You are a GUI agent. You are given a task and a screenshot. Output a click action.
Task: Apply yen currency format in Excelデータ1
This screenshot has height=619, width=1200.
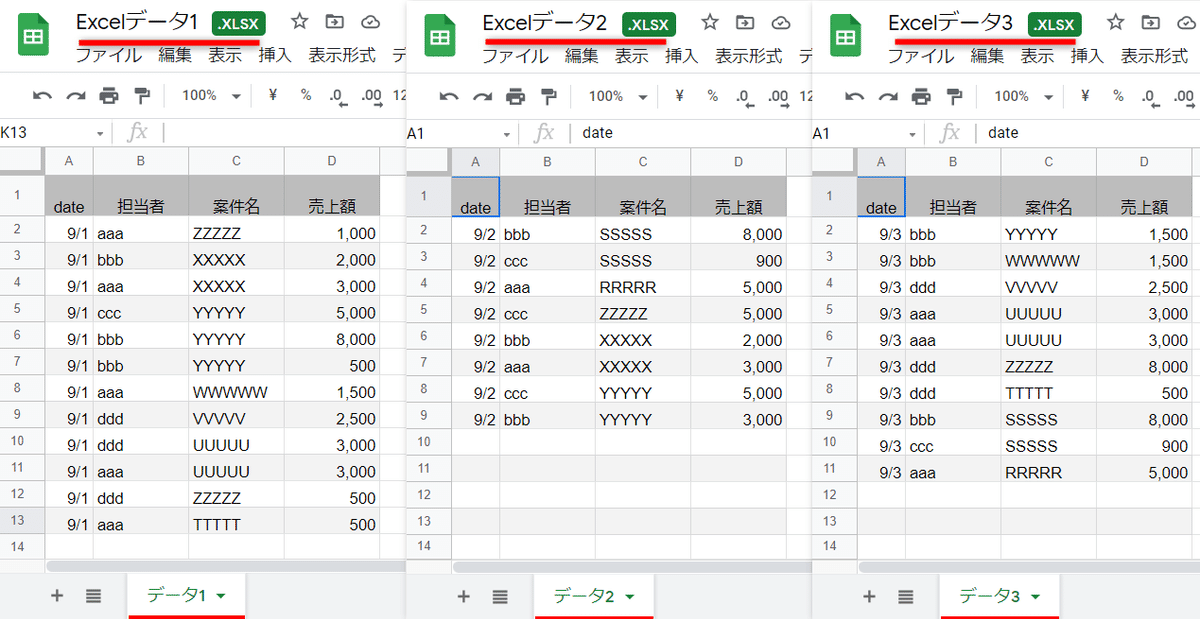[x=272, y=96]
